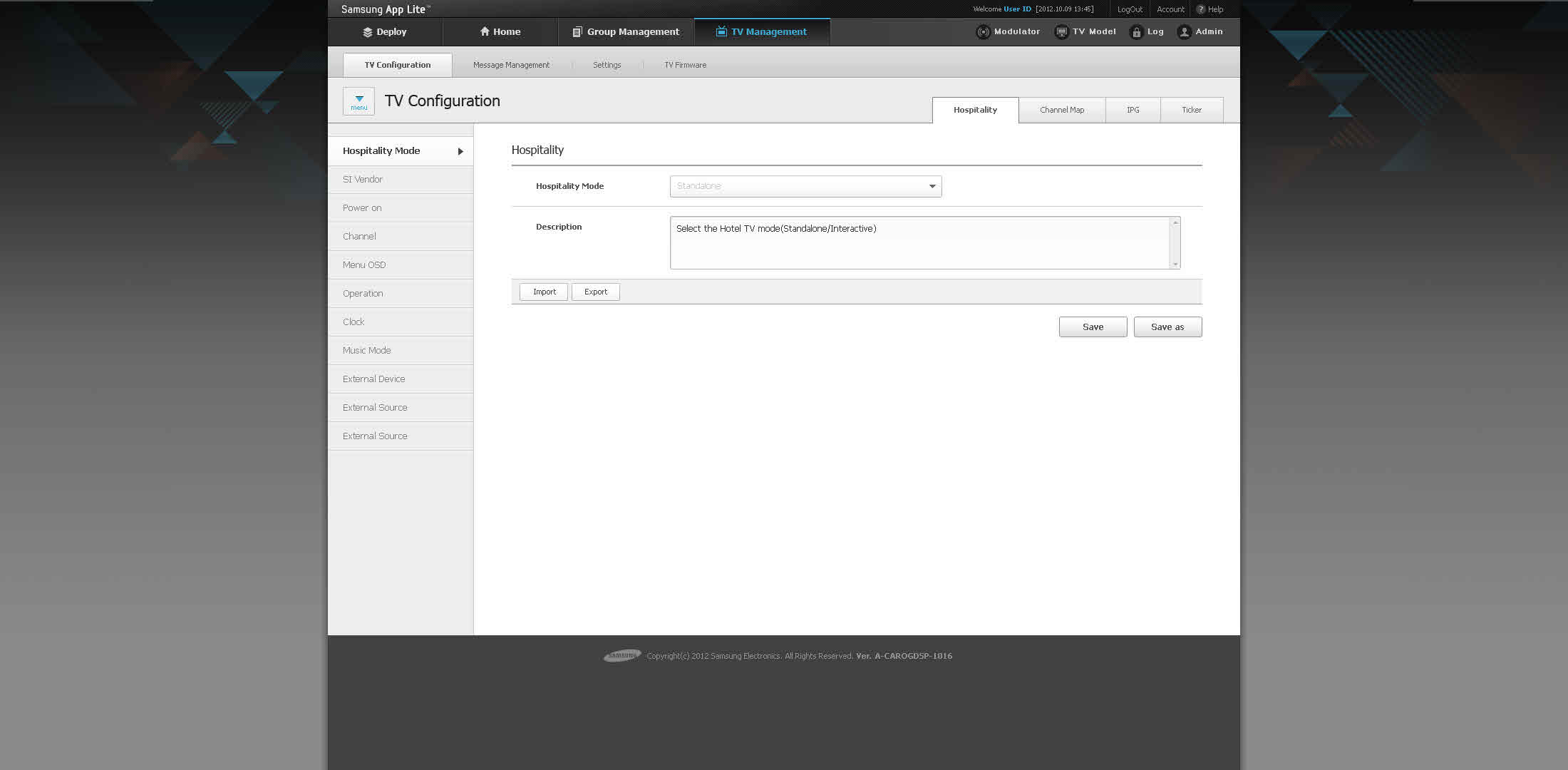Viewport: 1568px width, 770px height.
Task: Open Log via the lock icon
Action: [1137, 32]
